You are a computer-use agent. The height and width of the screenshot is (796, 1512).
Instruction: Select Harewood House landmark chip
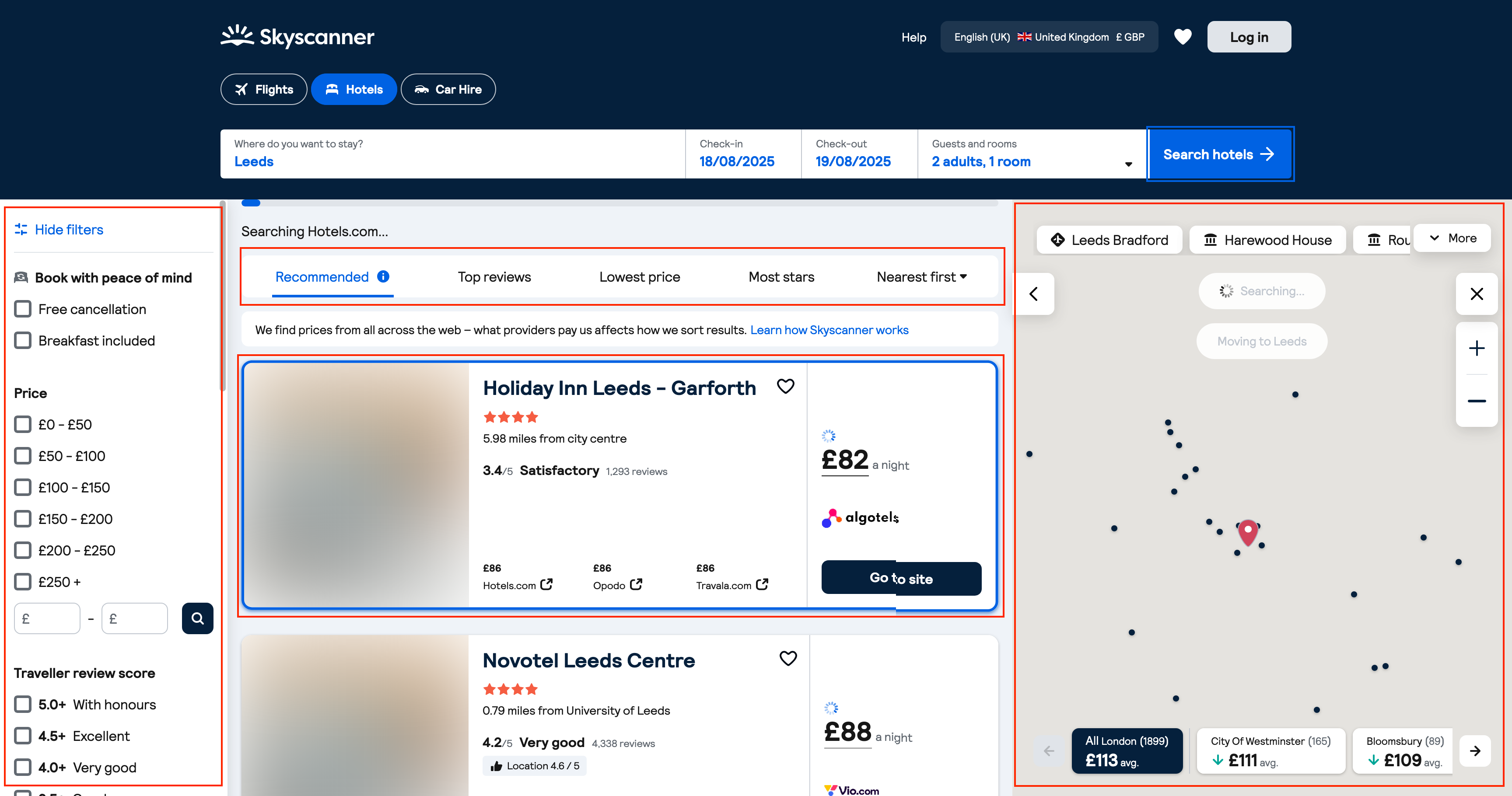1267,240
